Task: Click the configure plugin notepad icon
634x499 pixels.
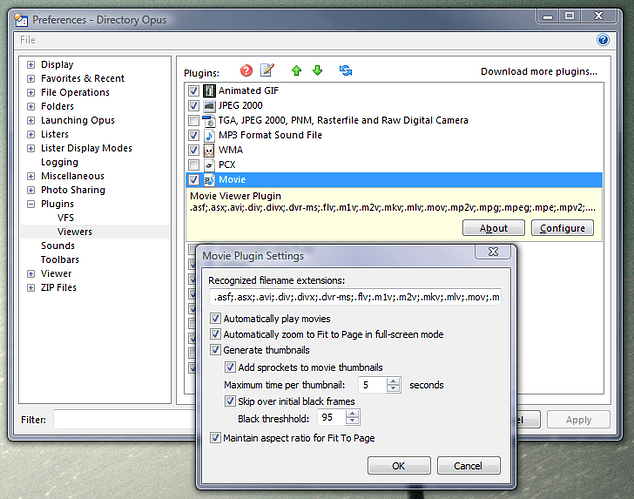Action: (267, 70)
